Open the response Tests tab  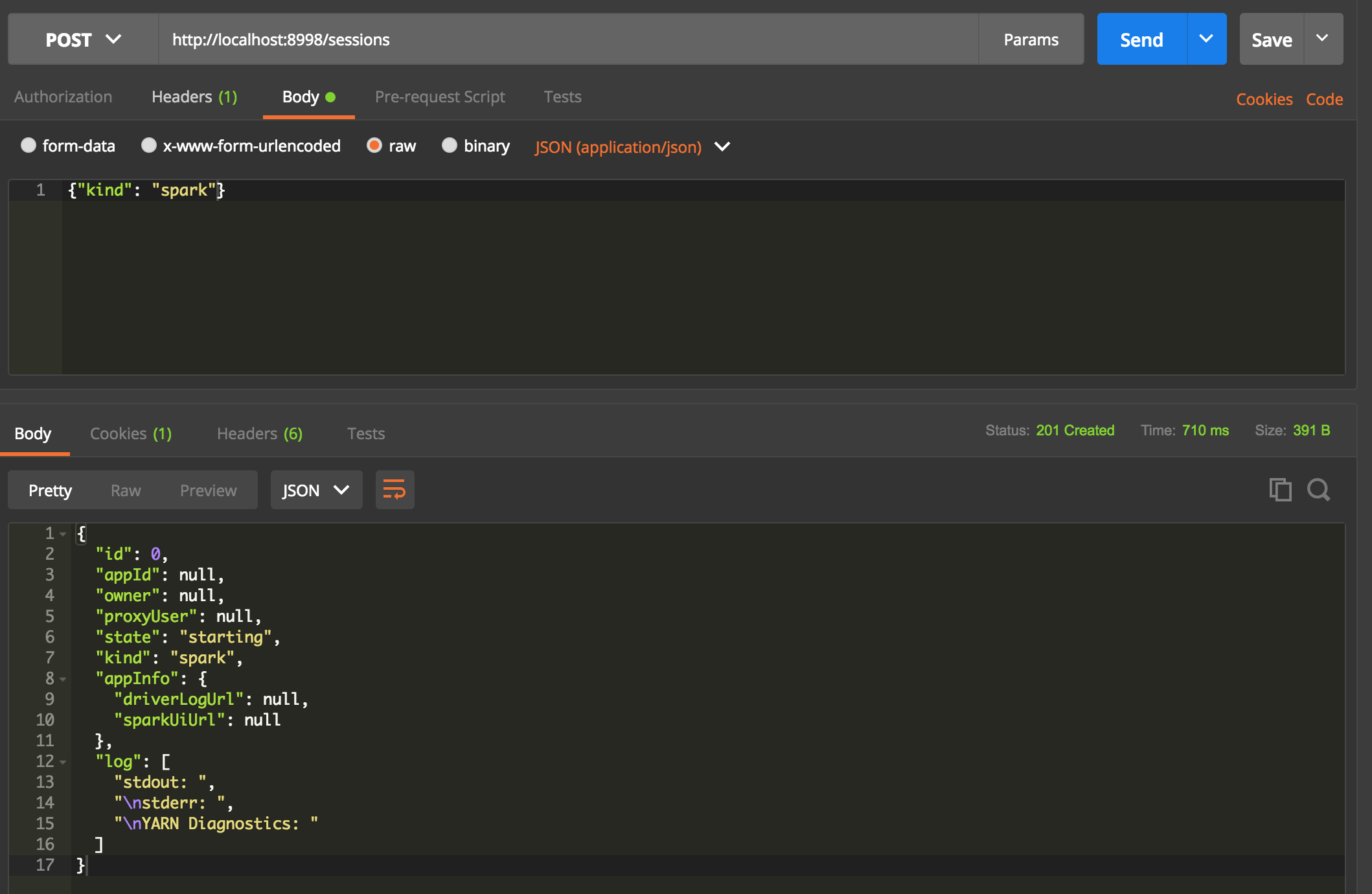365,433
